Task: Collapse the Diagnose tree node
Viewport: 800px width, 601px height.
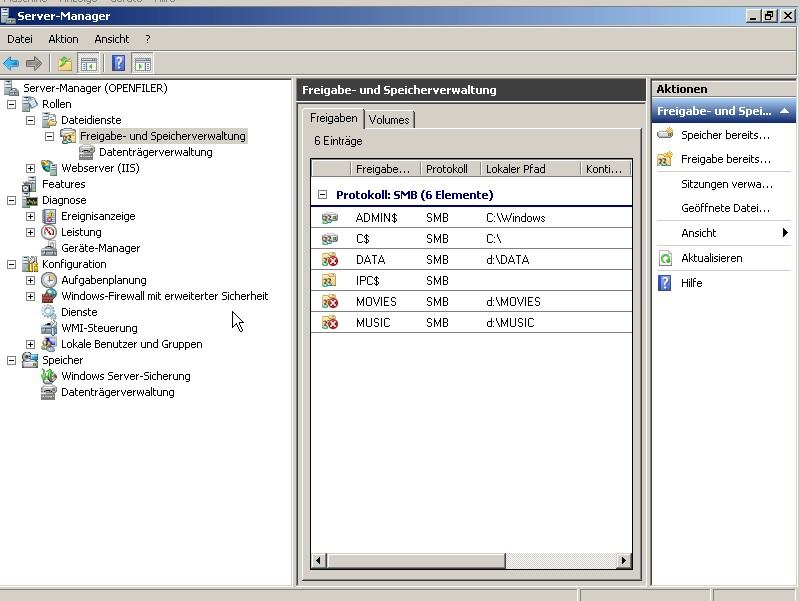Action: [11, 201]
